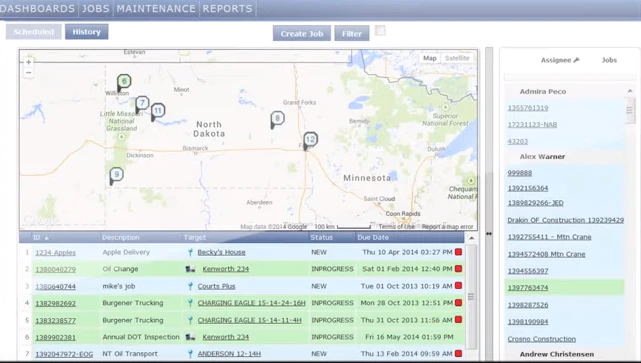Click map marker numbered 8
Screen dimensions: 641x363
click(277, 120)
